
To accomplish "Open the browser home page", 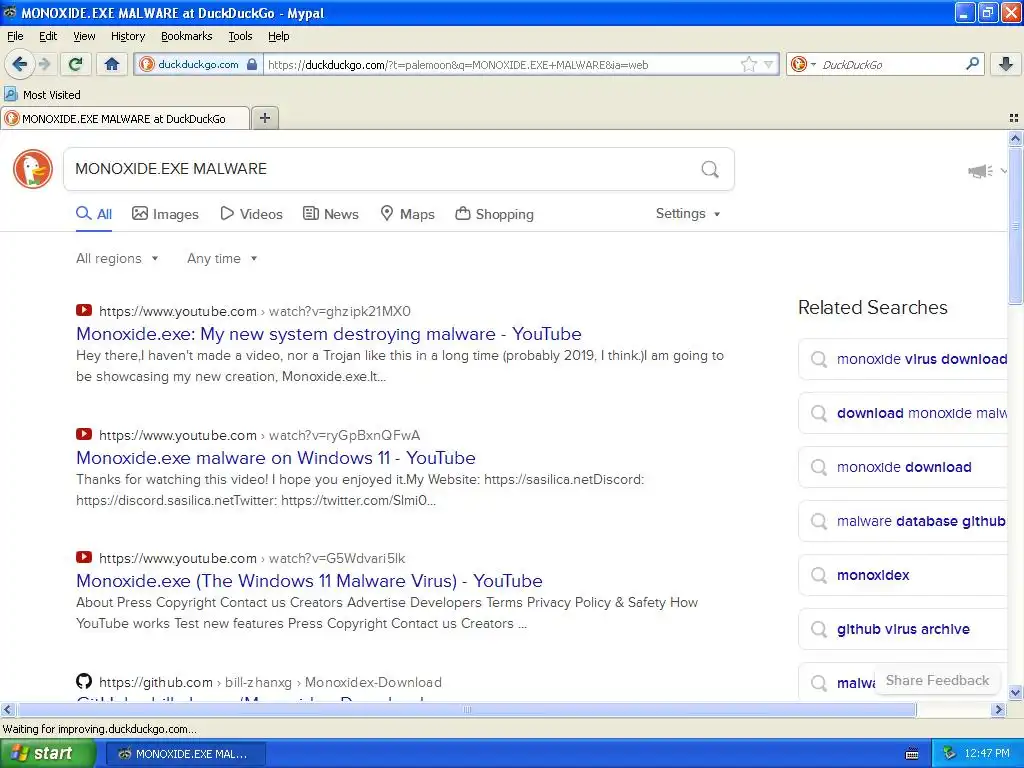I will tap(112, 64).
